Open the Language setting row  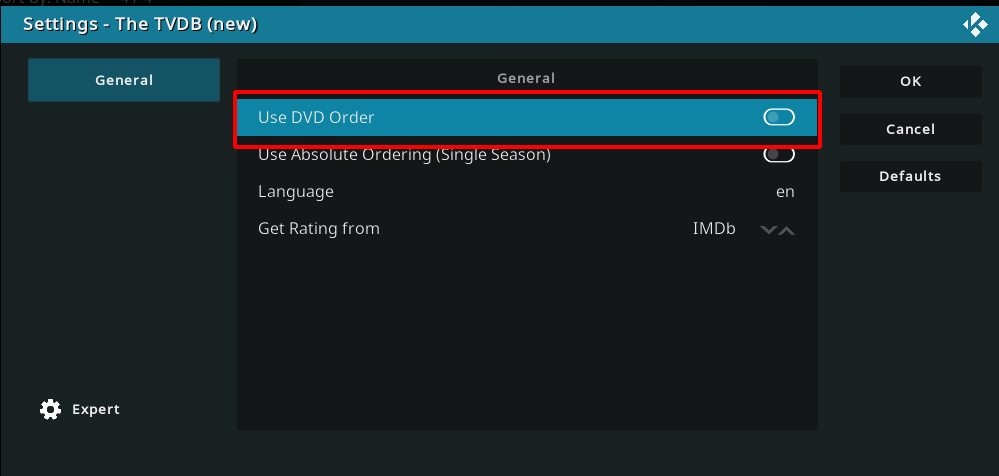pyautogui.click(x=527, y=191)
